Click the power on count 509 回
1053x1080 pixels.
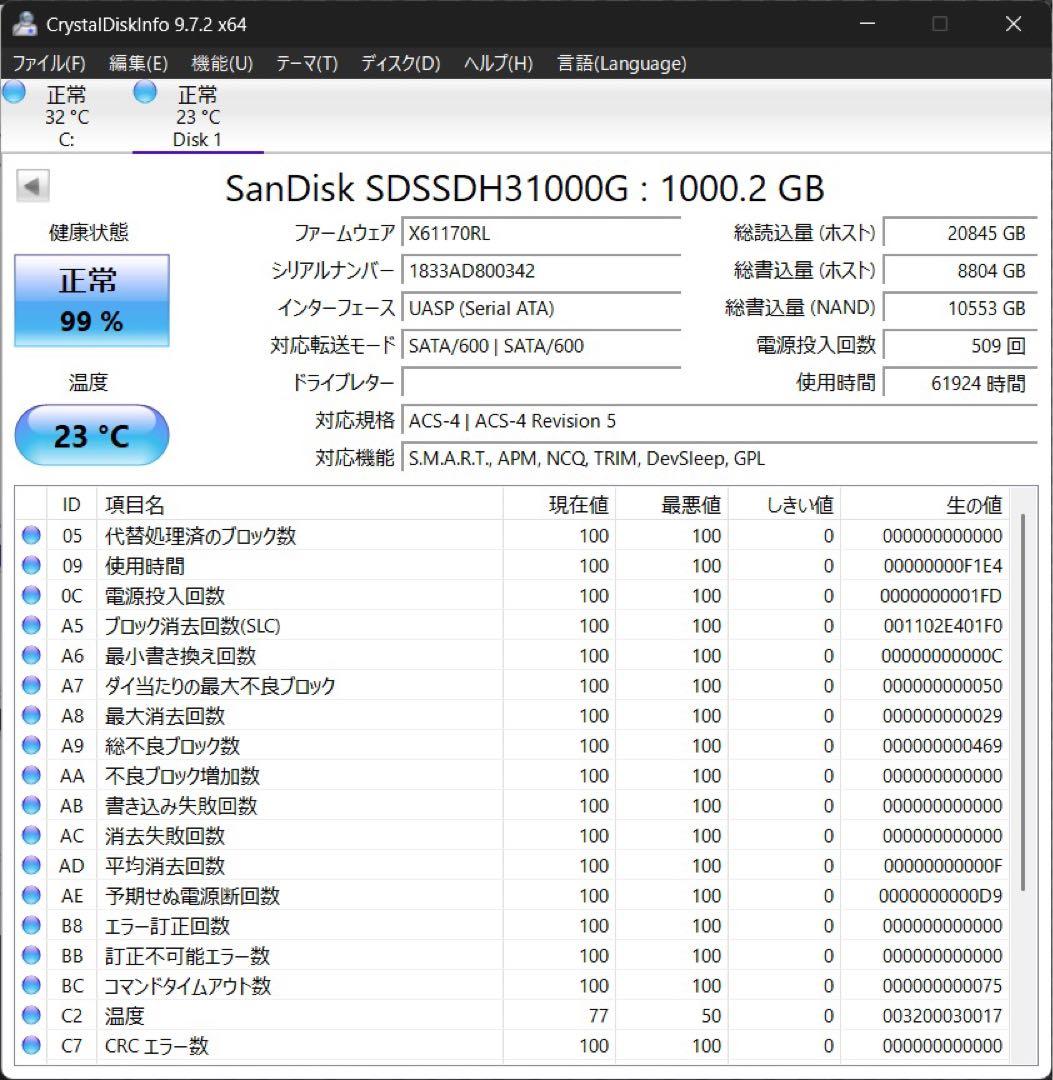pyautogui.click(x=960, y=345)
